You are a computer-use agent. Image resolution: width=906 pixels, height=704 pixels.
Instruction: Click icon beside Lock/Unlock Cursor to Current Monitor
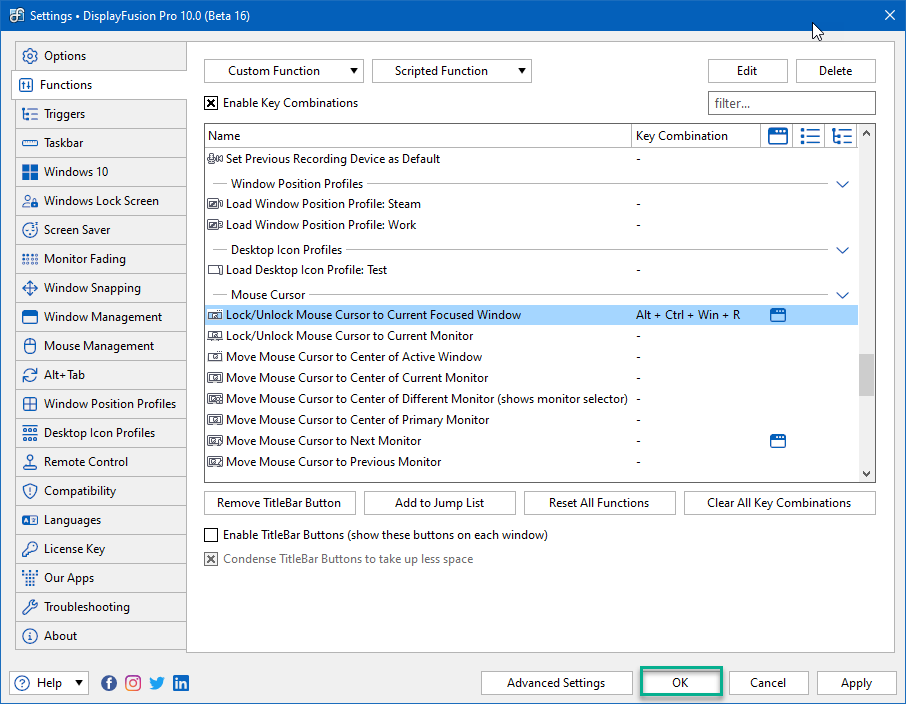point(215,336)
